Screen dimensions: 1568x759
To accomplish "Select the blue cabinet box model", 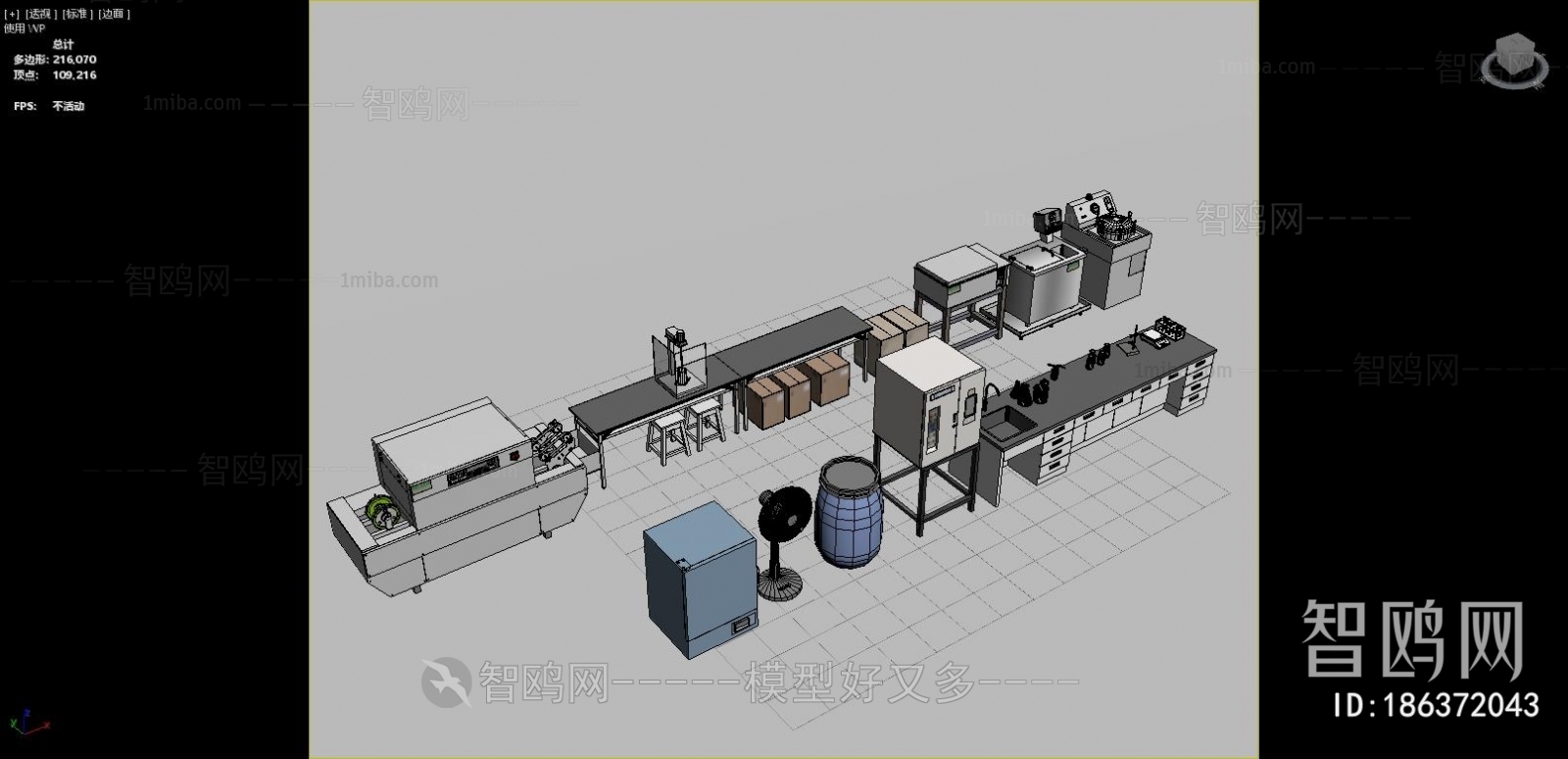I will 702,579.
